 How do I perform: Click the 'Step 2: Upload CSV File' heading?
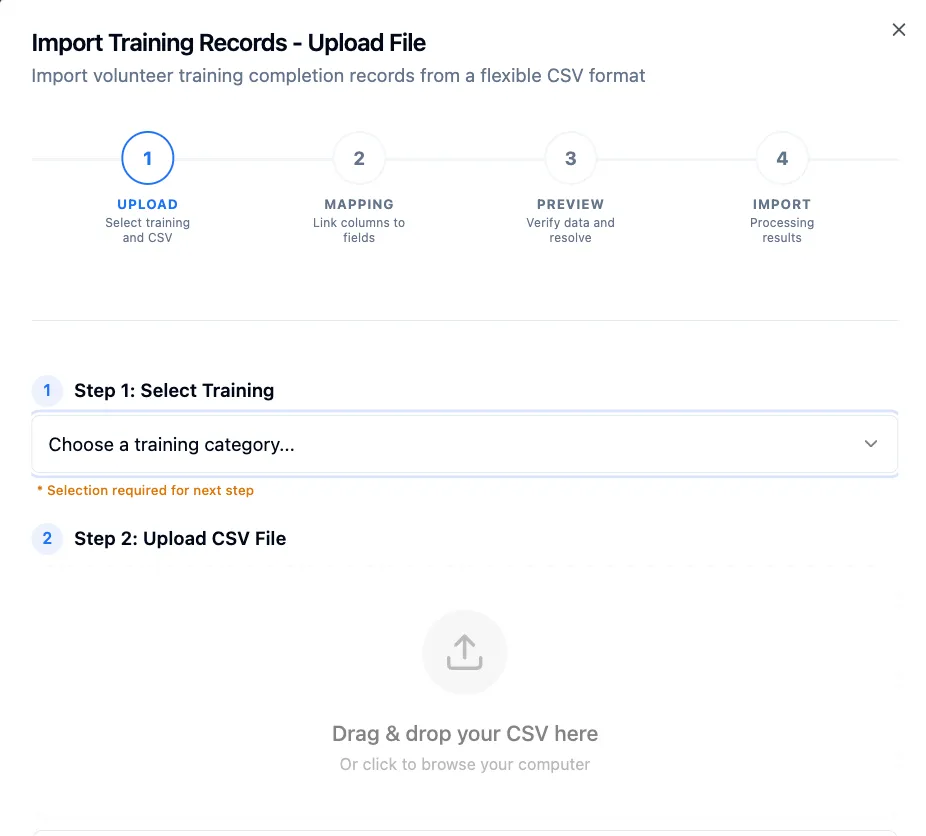(x=180, y=539)
